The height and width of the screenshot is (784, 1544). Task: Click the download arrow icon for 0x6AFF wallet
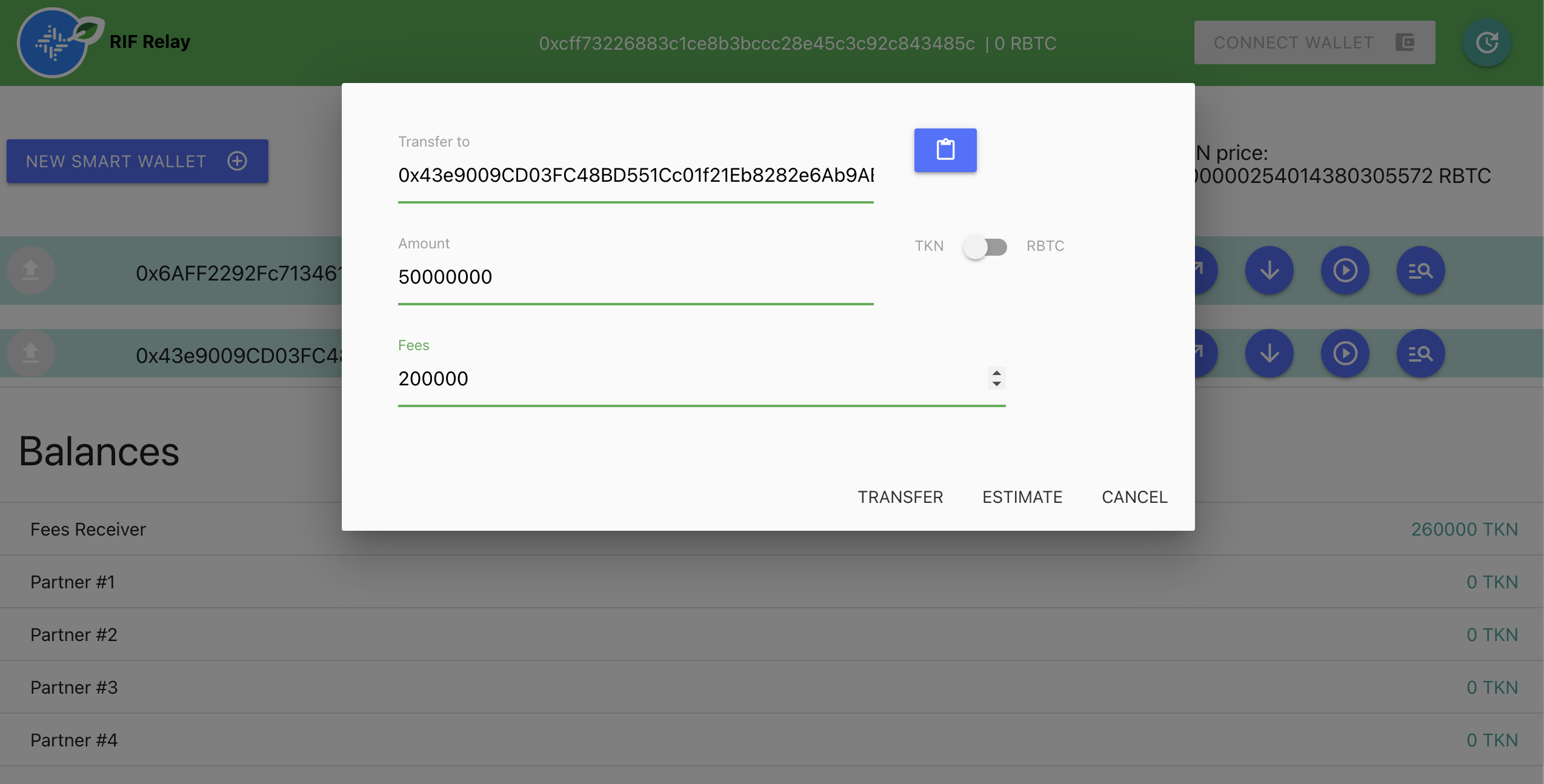tap(1269, 270)
